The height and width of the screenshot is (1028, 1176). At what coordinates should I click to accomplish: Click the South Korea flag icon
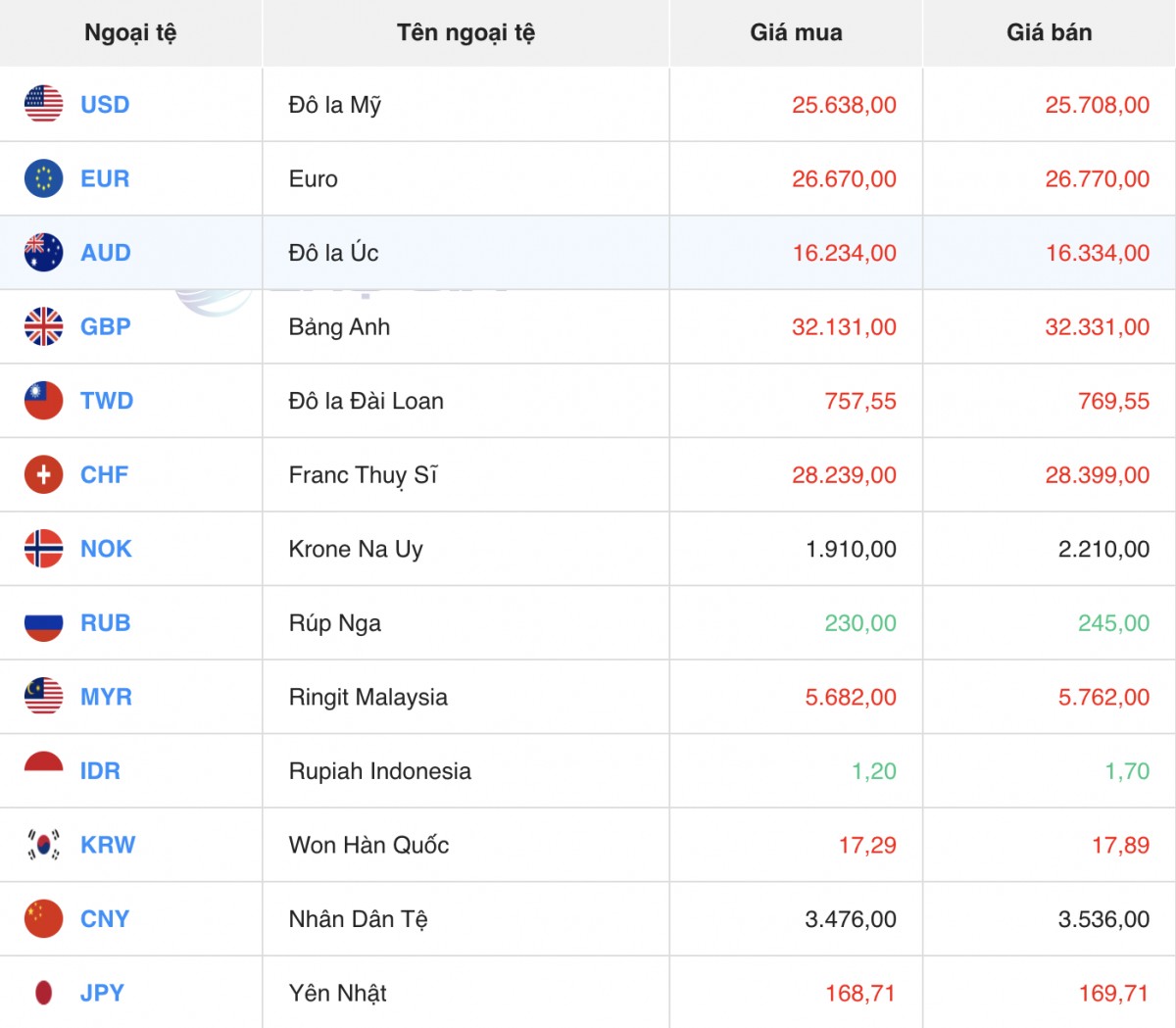point(43,845)
